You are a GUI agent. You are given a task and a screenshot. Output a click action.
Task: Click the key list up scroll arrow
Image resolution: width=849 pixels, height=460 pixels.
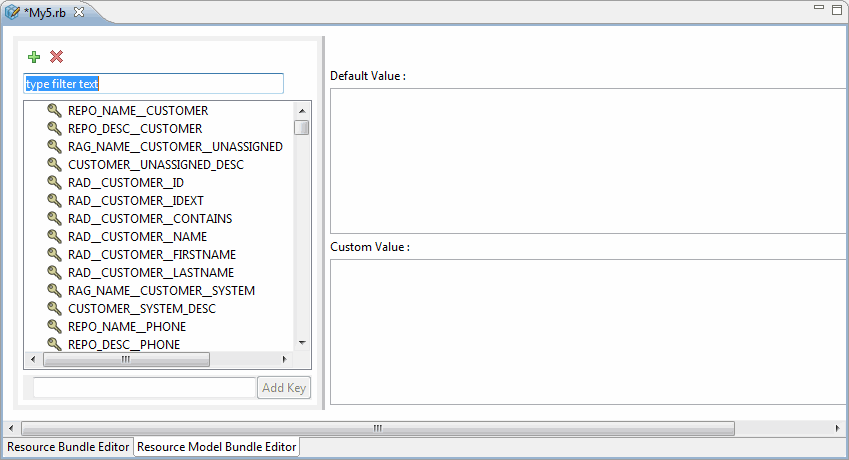[302, 110]
